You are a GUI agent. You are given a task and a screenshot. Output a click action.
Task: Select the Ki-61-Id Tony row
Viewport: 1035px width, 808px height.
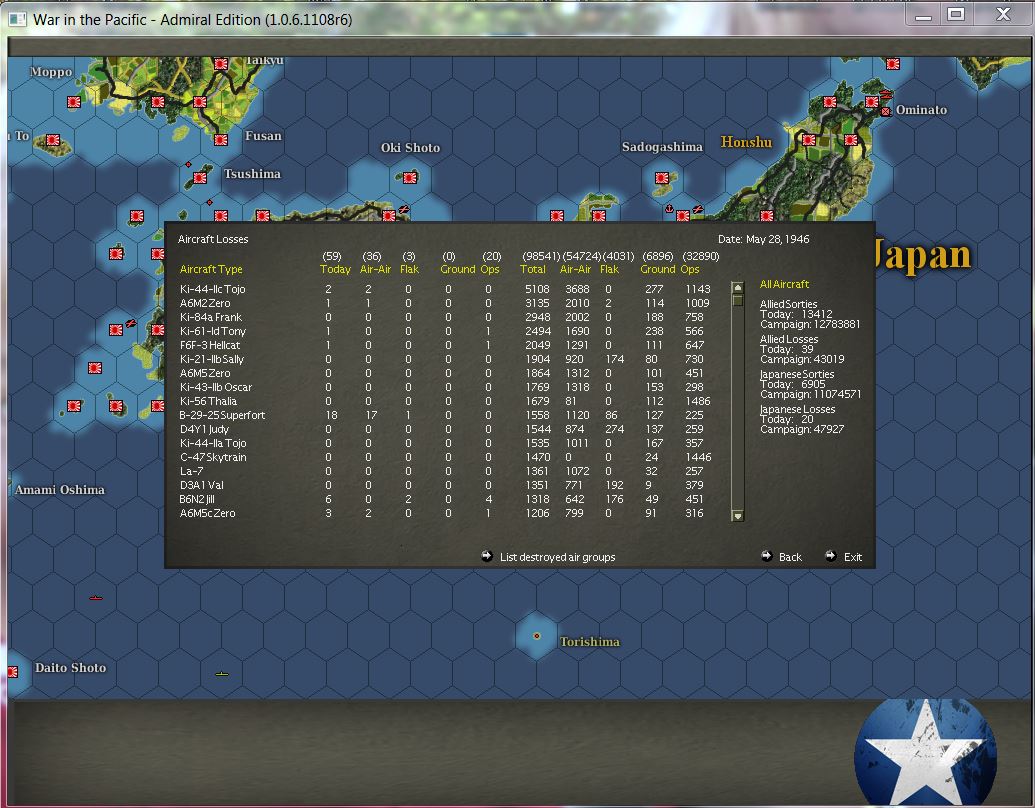point(446,331)
